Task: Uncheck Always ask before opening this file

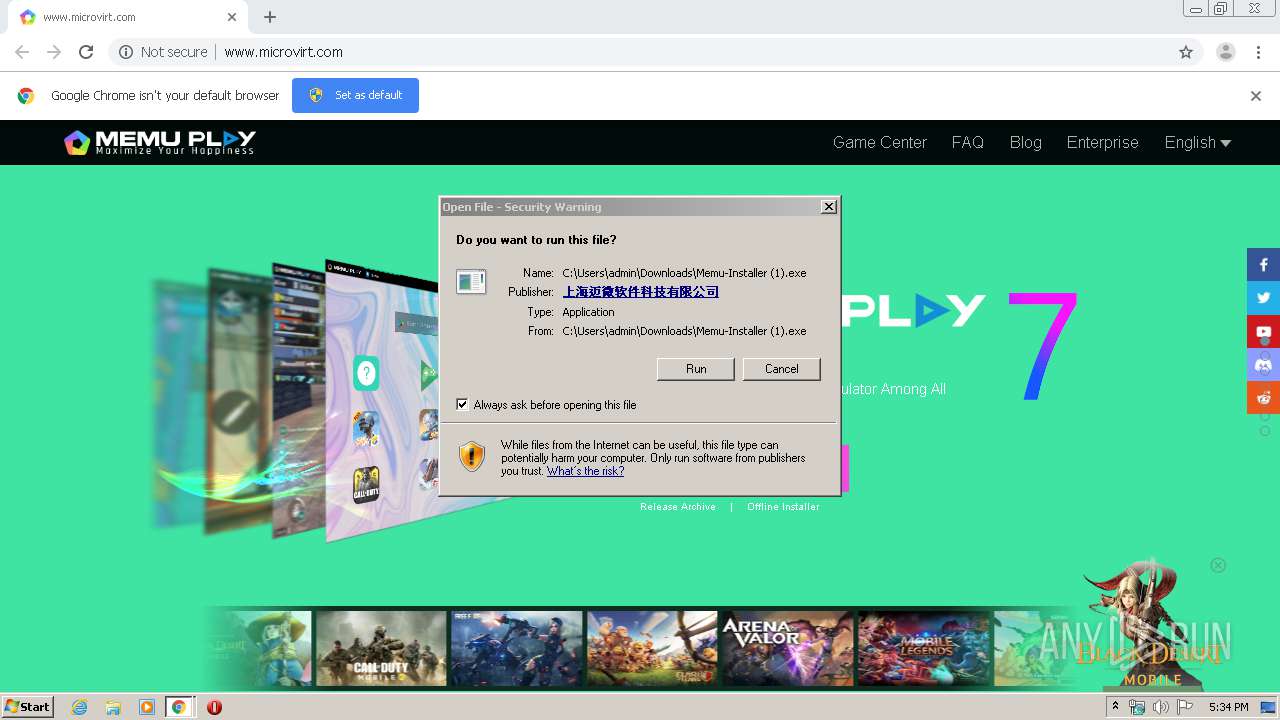Action: pos(462,404)
